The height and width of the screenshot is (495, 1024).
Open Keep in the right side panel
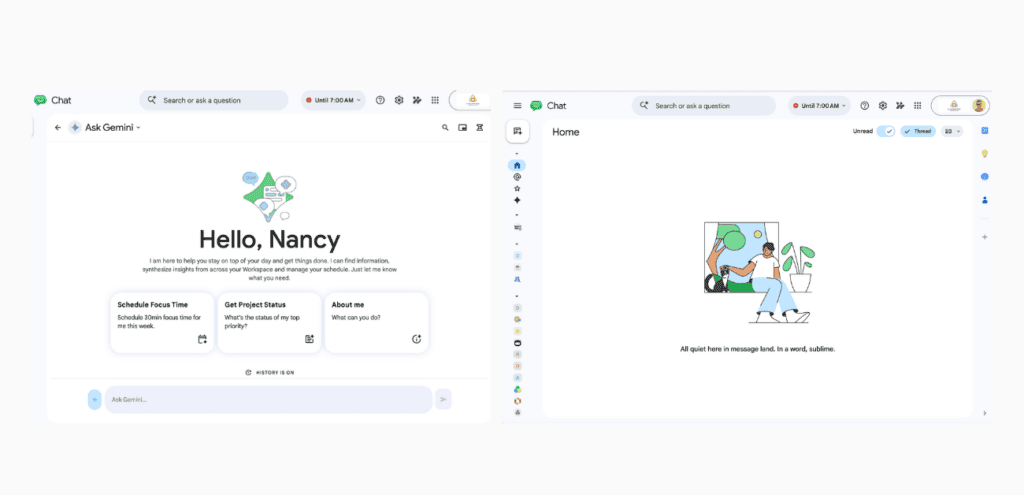(x=985, y=154)
